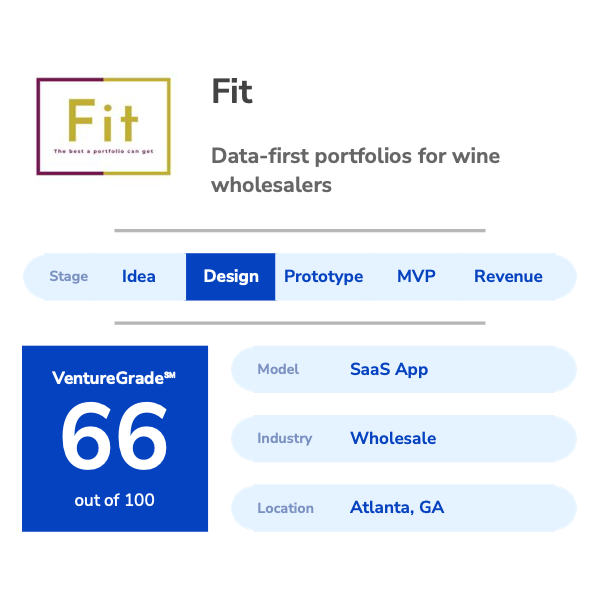Switch to the Prototype stage

click(323, 277)
